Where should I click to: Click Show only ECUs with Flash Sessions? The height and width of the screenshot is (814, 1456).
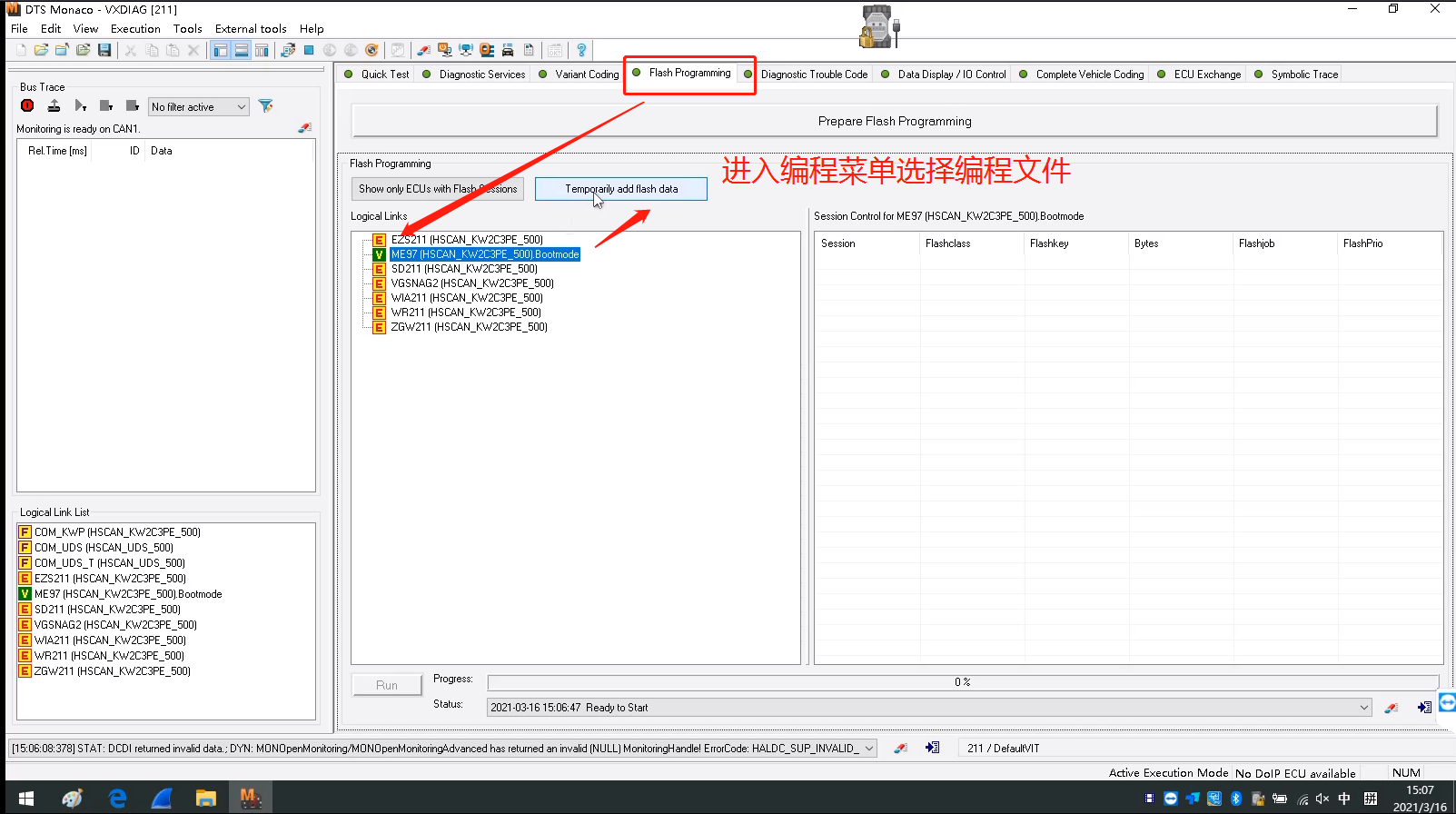[438, 189]
